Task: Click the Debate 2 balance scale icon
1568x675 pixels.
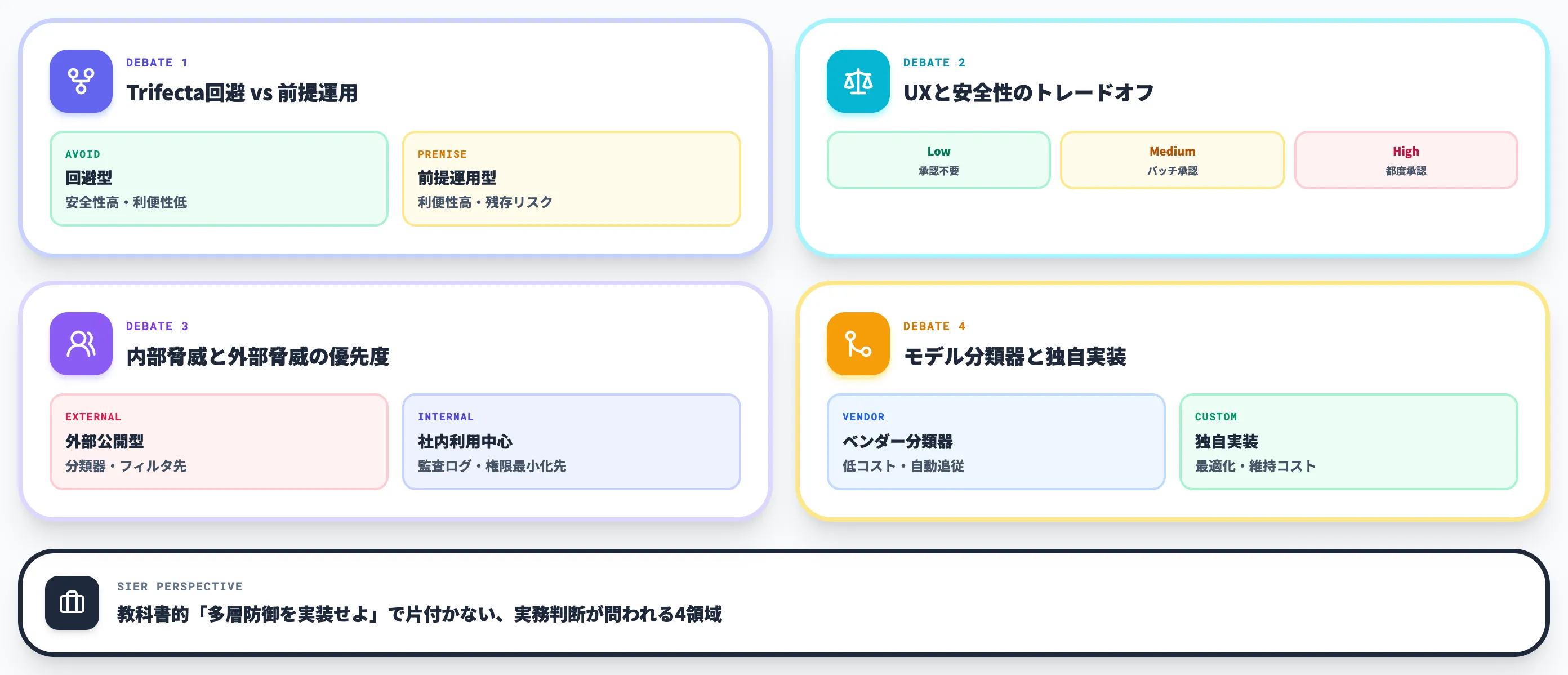Action: (858, 81)
